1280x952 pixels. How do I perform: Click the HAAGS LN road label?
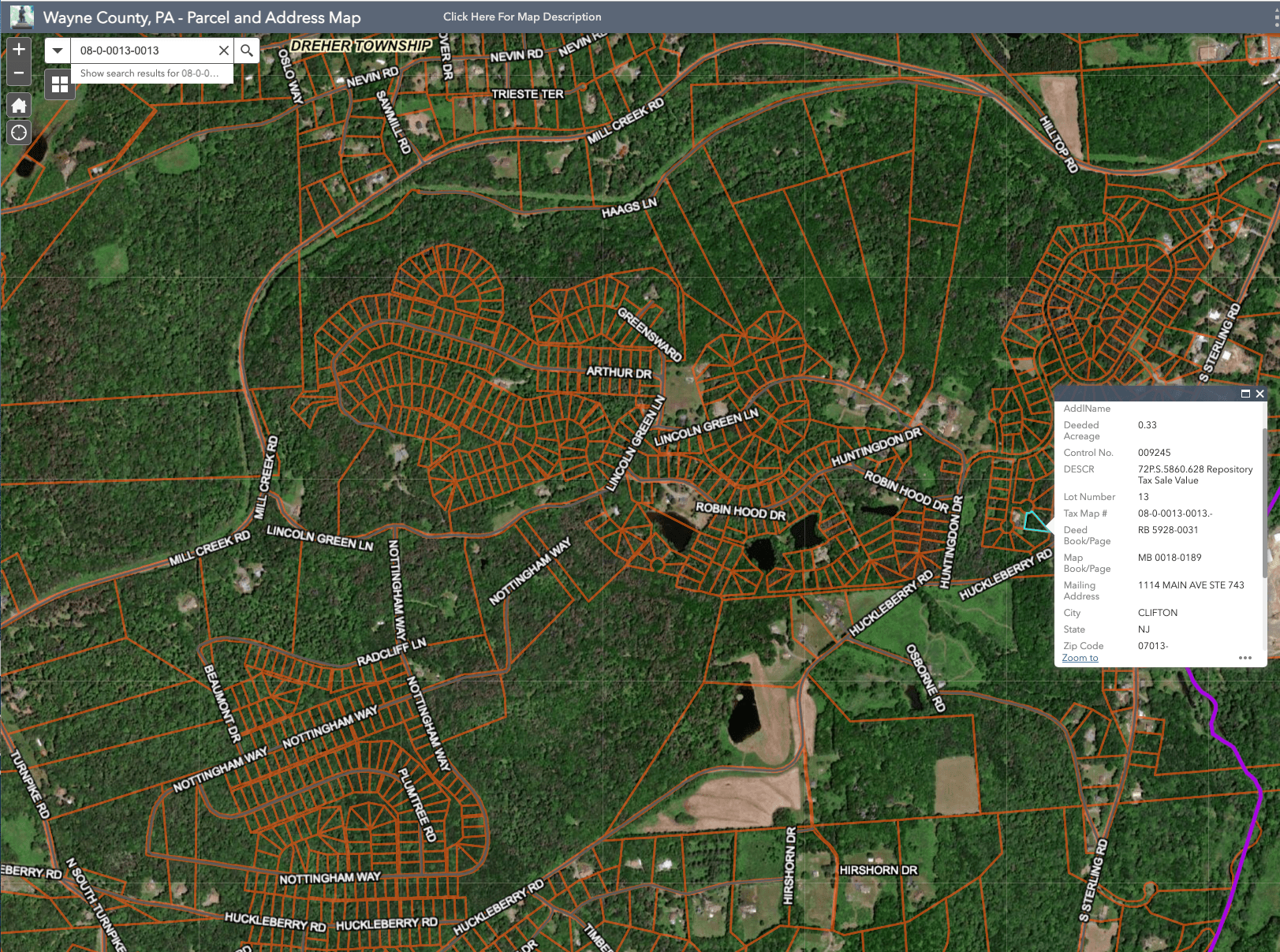(629, 208)
